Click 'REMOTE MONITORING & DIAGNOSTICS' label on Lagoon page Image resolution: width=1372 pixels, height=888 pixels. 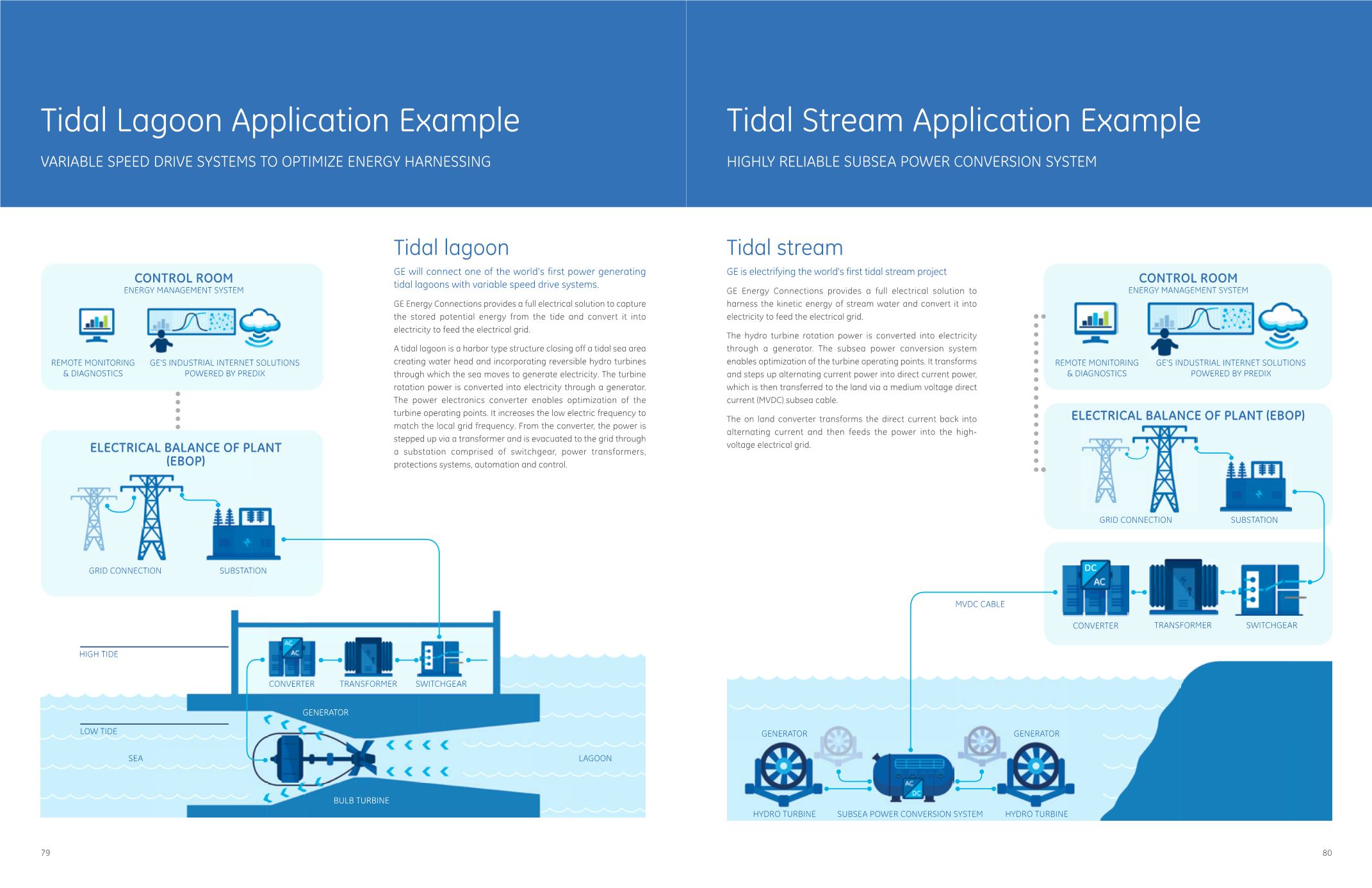click(x=93, y=368)
